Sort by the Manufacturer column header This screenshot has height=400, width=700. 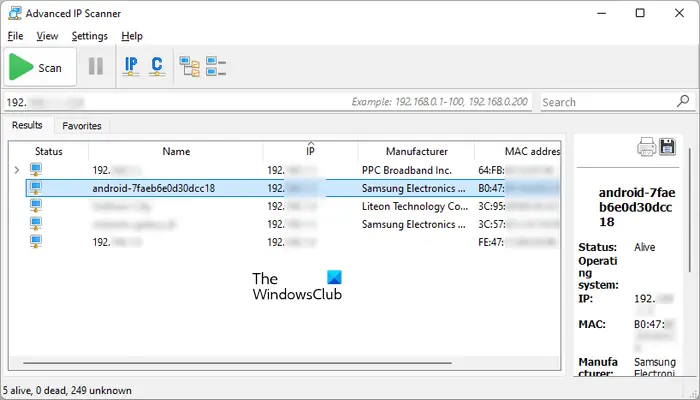pyautogui.click(x=417, y=151)
